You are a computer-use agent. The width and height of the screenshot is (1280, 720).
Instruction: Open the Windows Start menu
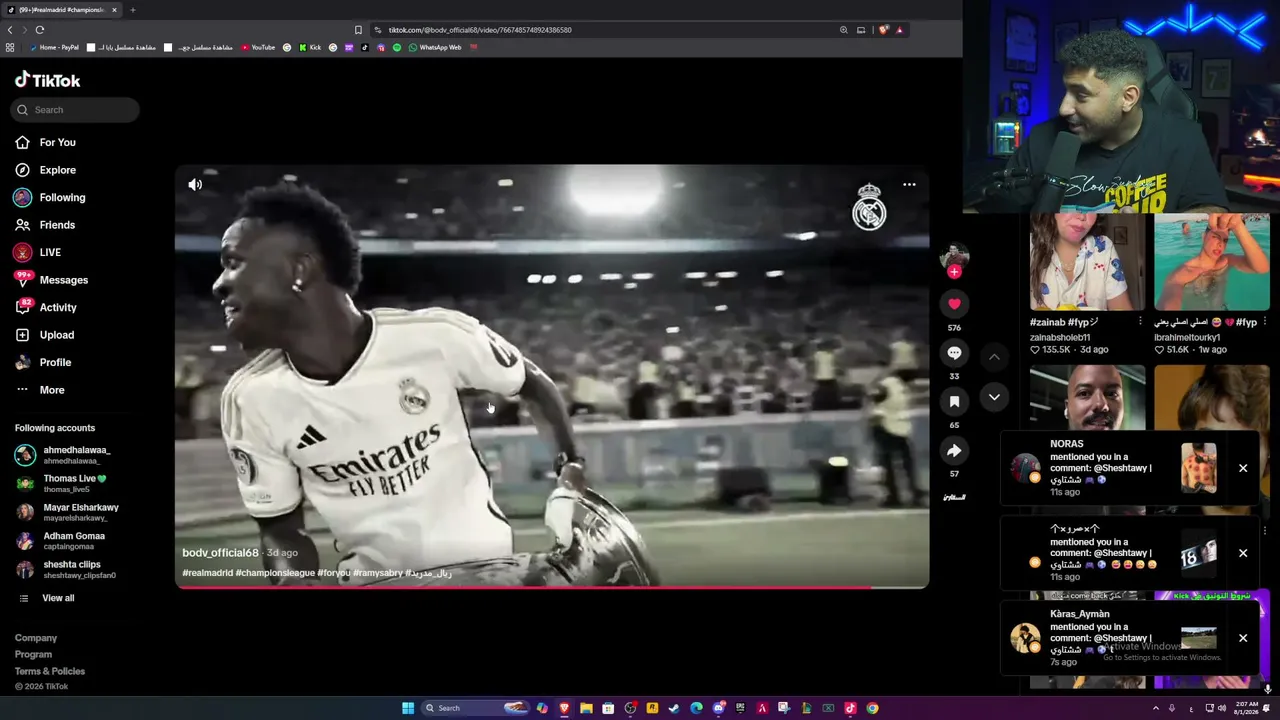[x=408, y=708]
